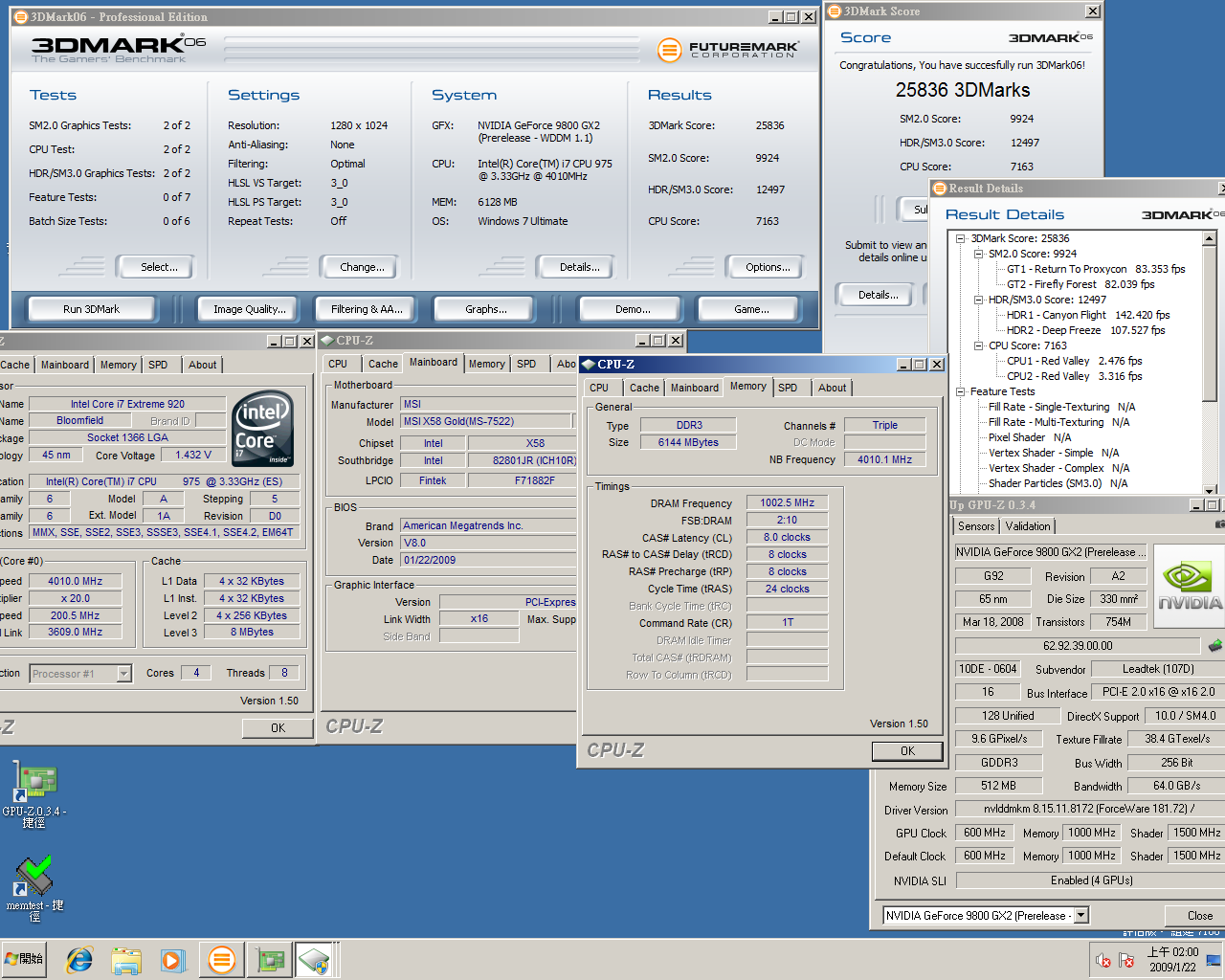Click the Demo... button

(633, 309)
